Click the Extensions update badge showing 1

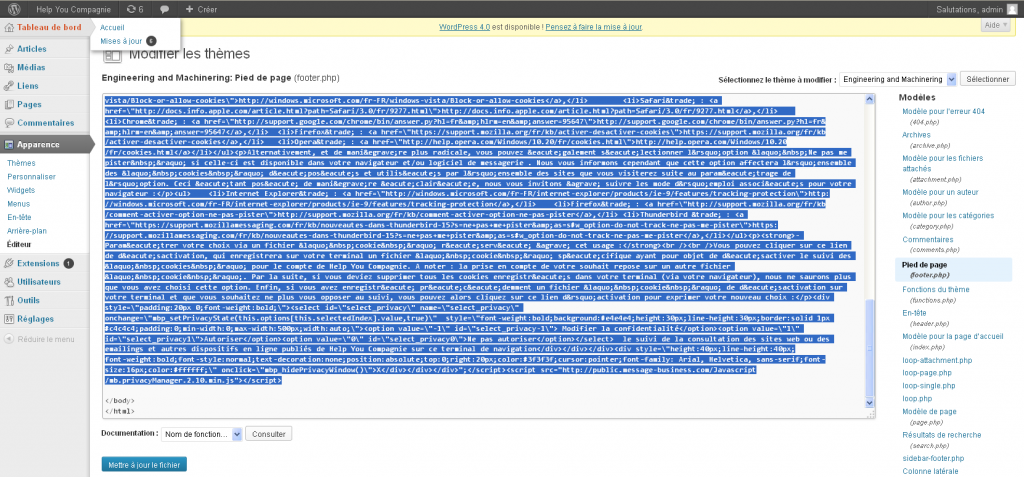(x=69, y=263)
